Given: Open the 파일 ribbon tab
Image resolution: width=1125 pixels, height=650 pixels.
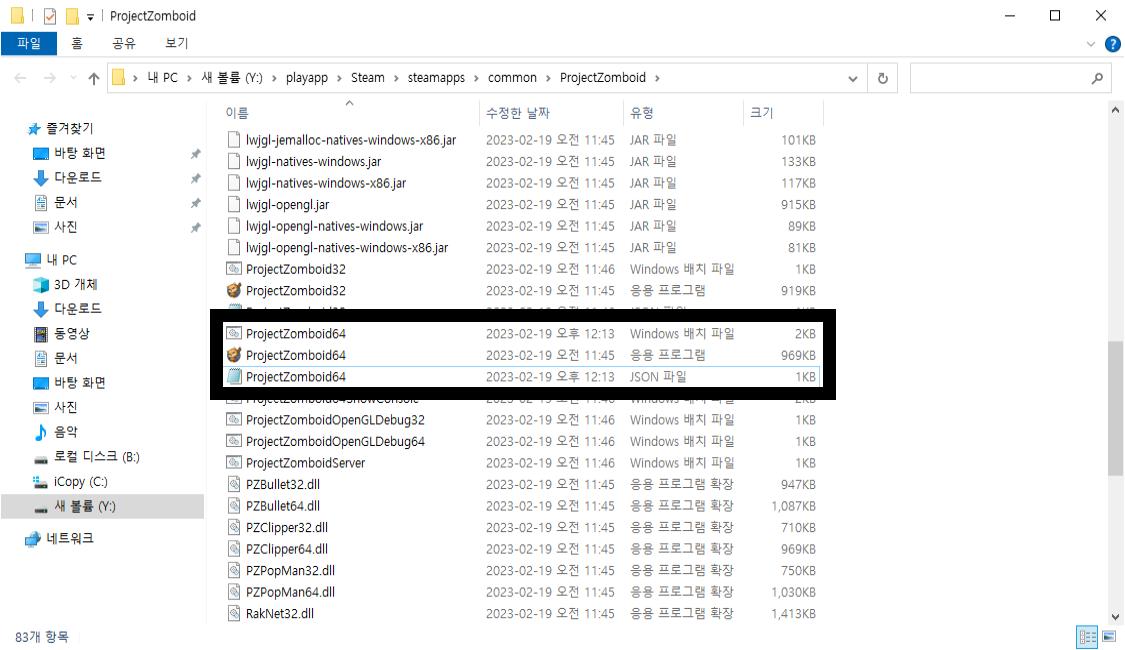Looking at the screenshot, I should [29, 43].
